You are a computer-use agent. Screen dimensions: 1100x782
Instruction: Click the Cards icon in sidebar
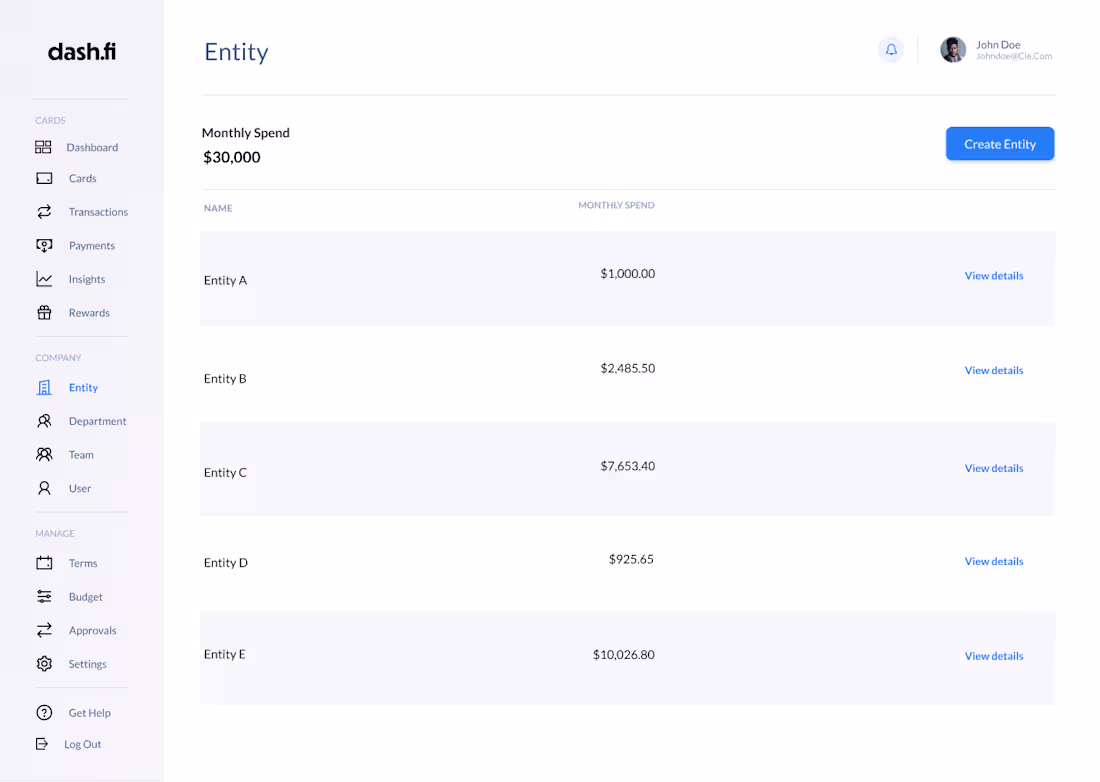pos(44,178)
